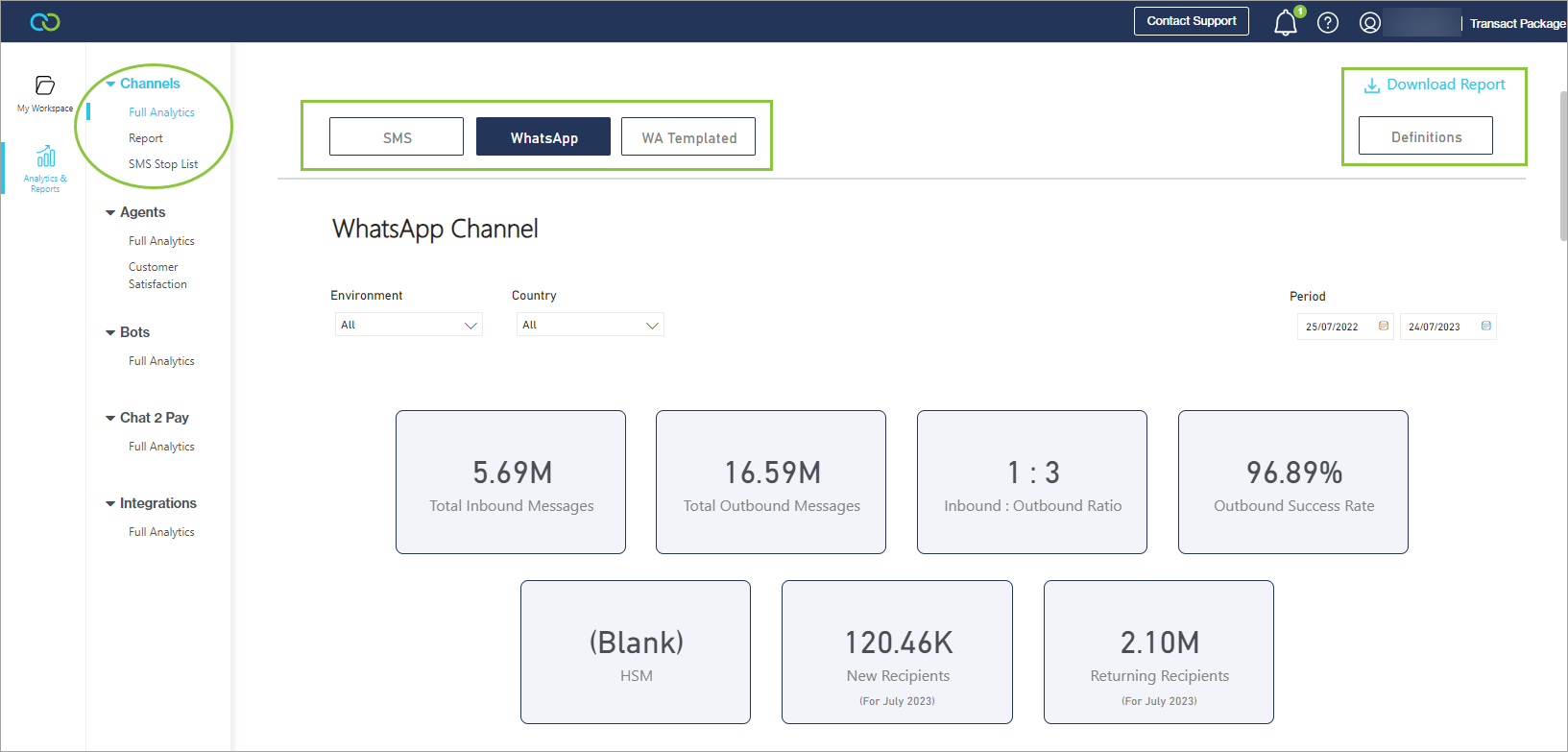Open the Environment dropdown
Screen dimensions: 1568x752
408,326
